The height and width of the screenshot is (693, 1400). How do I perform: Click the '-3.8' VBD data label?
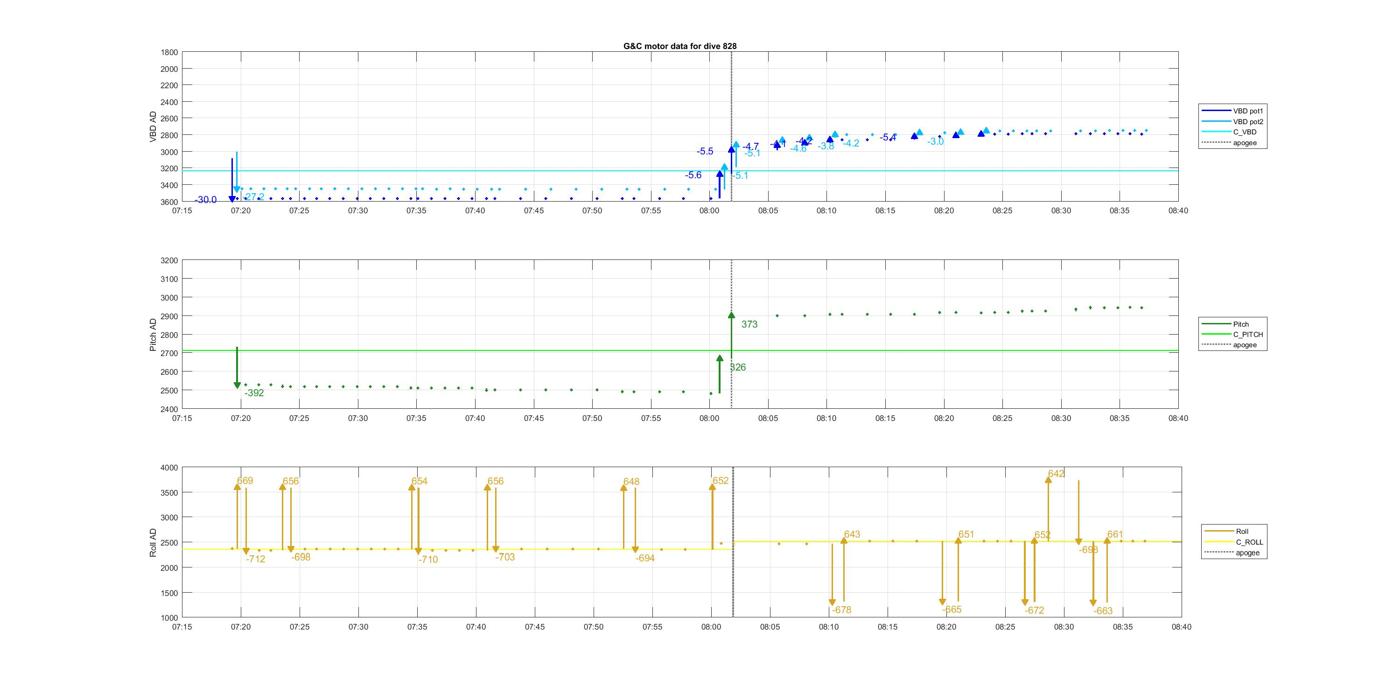click(826, 146)
